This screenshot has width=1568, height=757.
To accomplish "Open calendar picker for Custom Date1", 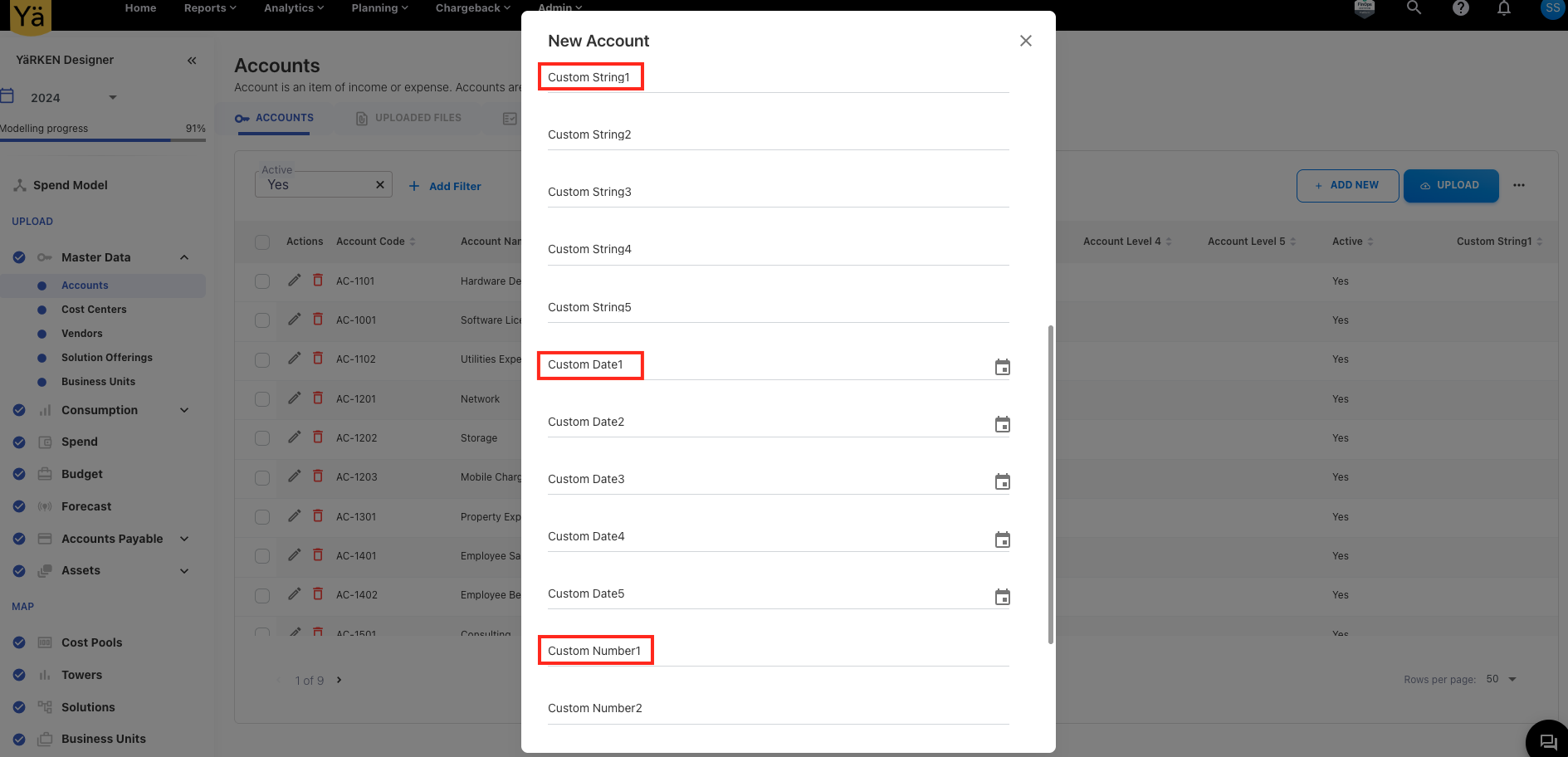I will point(1002,367).
